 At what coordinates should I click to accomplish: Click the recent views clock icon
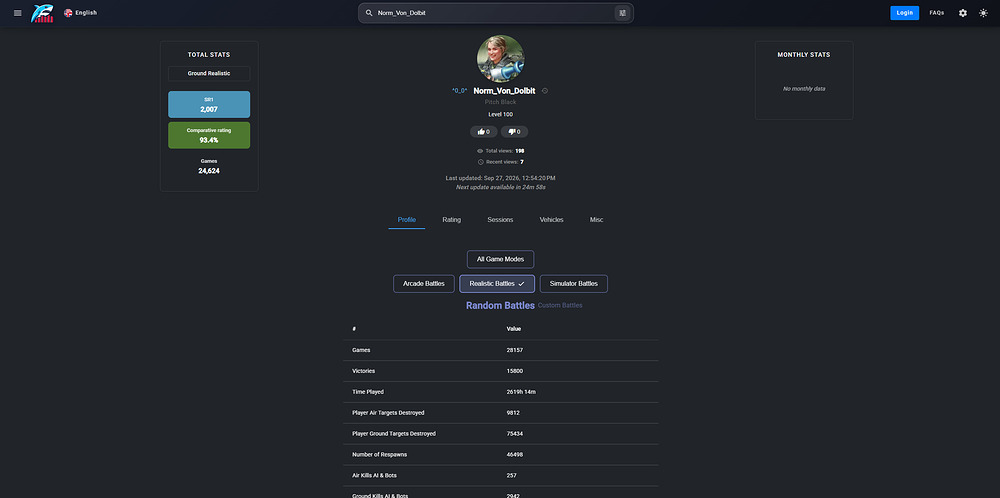[481, 162]
